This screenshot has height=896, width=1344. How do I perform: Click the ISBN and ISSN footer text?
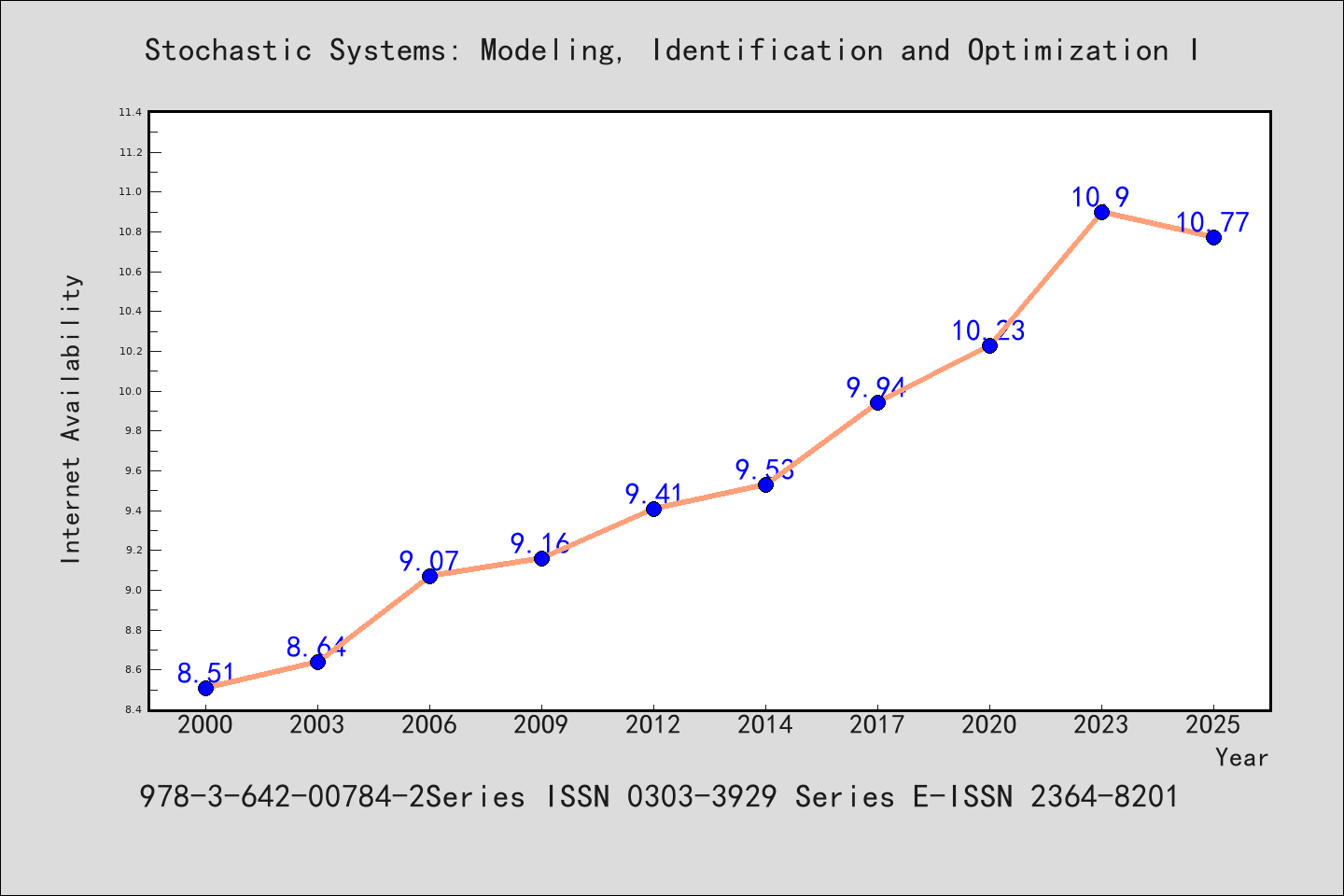(x=659, y=796)
